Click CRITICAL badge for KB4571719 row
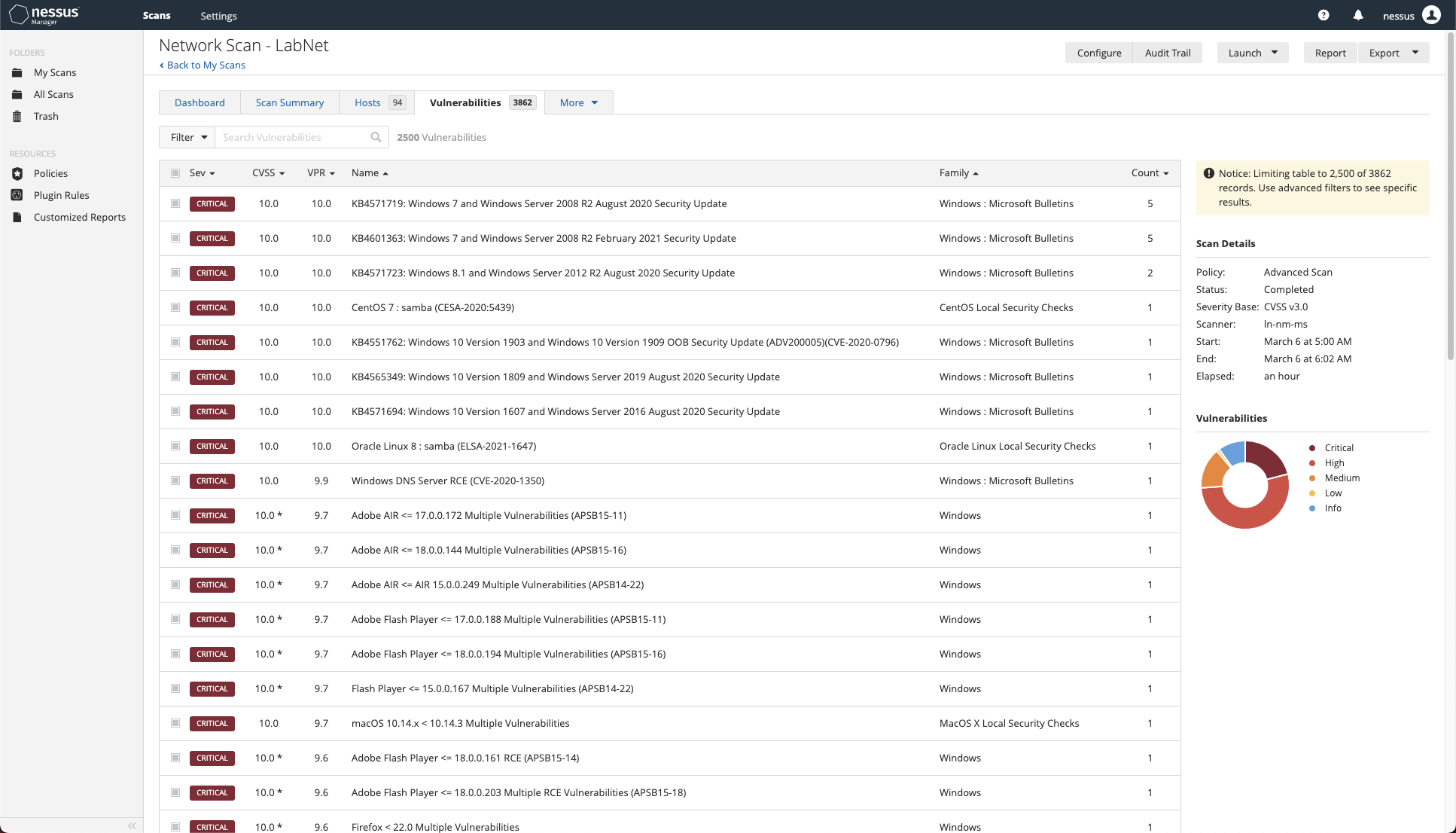This screenshot has width=1456, height=833. (212, 203)
